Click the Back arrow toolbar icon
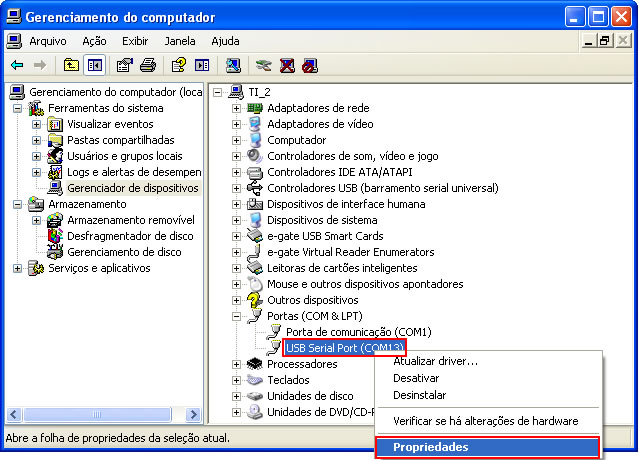This screenshot has height=460, width=639. [x=17, y=65]
